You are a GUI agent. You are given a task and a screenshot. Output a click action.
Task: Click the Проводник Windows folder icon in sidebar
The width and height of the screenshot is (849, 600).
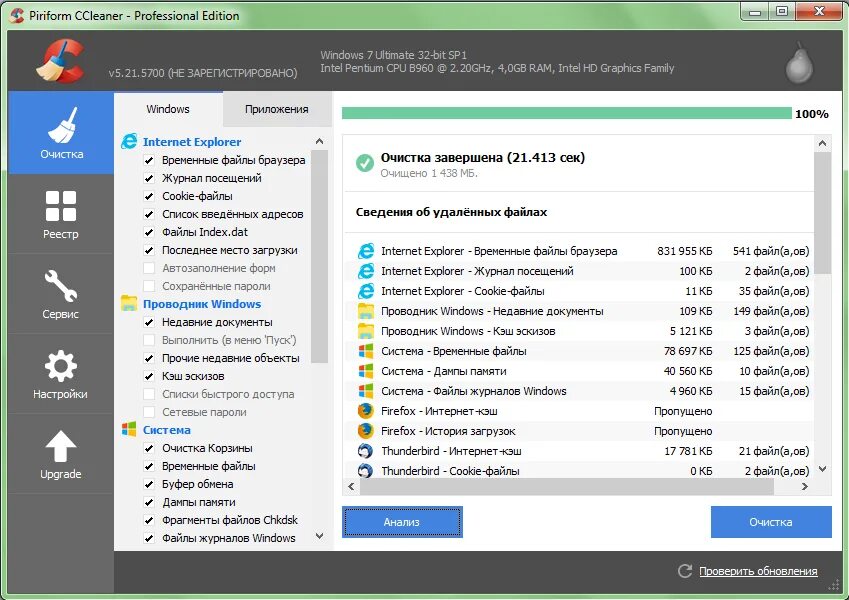tap(129, 303)
